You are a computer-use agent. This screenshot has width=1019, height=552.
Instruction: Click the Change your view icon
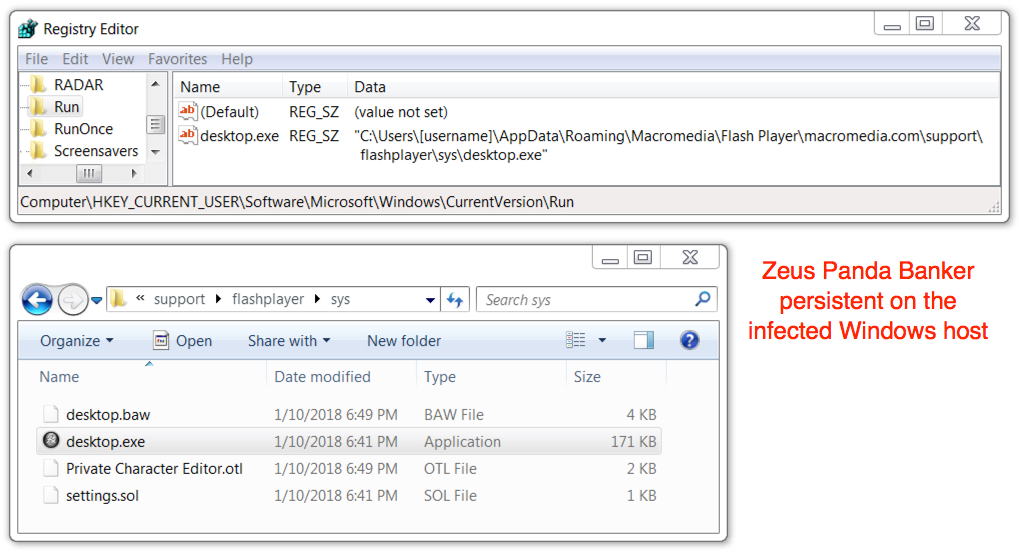[x=575, y=340]
